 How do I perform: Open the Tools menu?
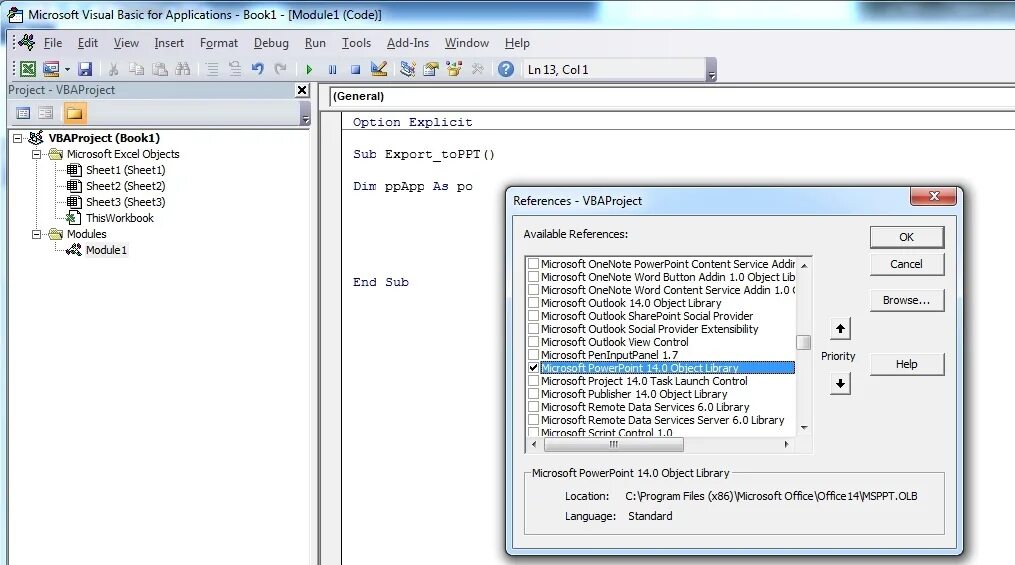[x=356, y=43]
